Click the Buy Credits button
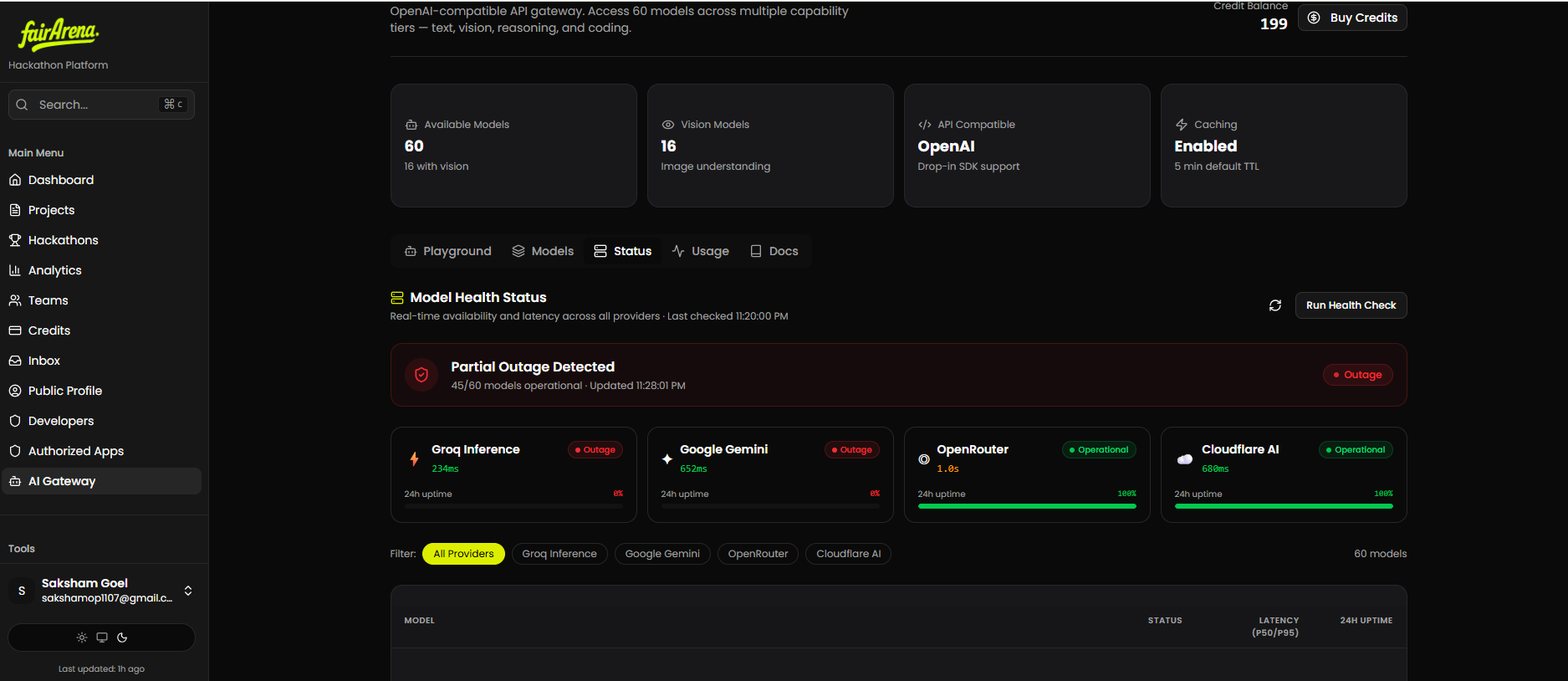The width and height of the screenshot is (1568, 681). pos(1352,18)
